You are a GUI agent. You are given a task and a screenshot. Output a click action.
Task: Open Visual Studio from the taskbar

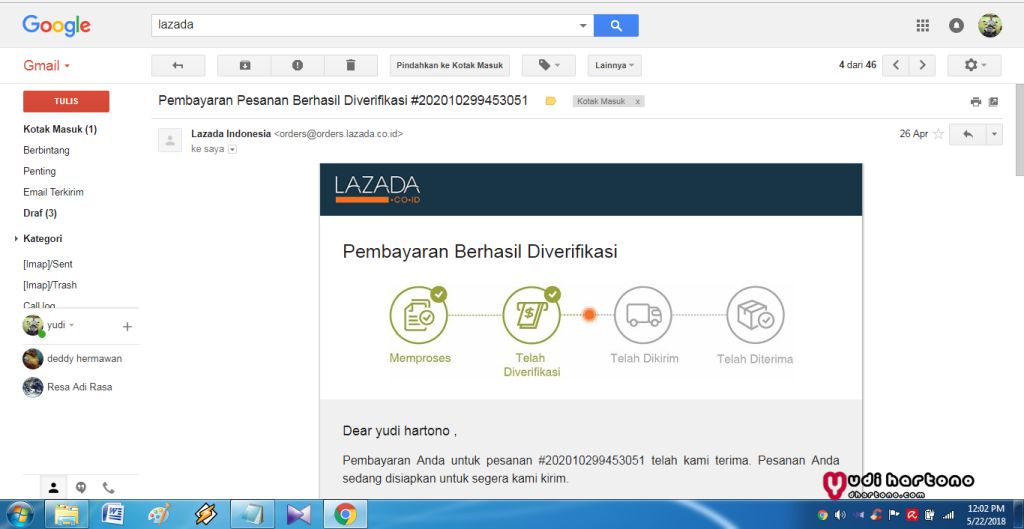pos(298,515)
